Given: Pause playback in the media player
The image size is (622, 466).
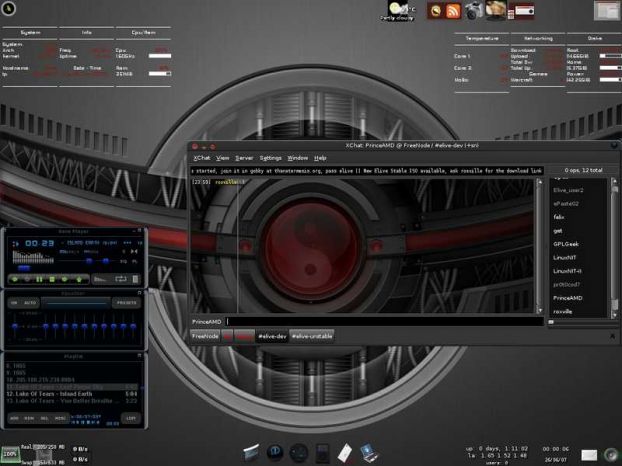Looking at the screenshot, I should click(x=39, y=280).
